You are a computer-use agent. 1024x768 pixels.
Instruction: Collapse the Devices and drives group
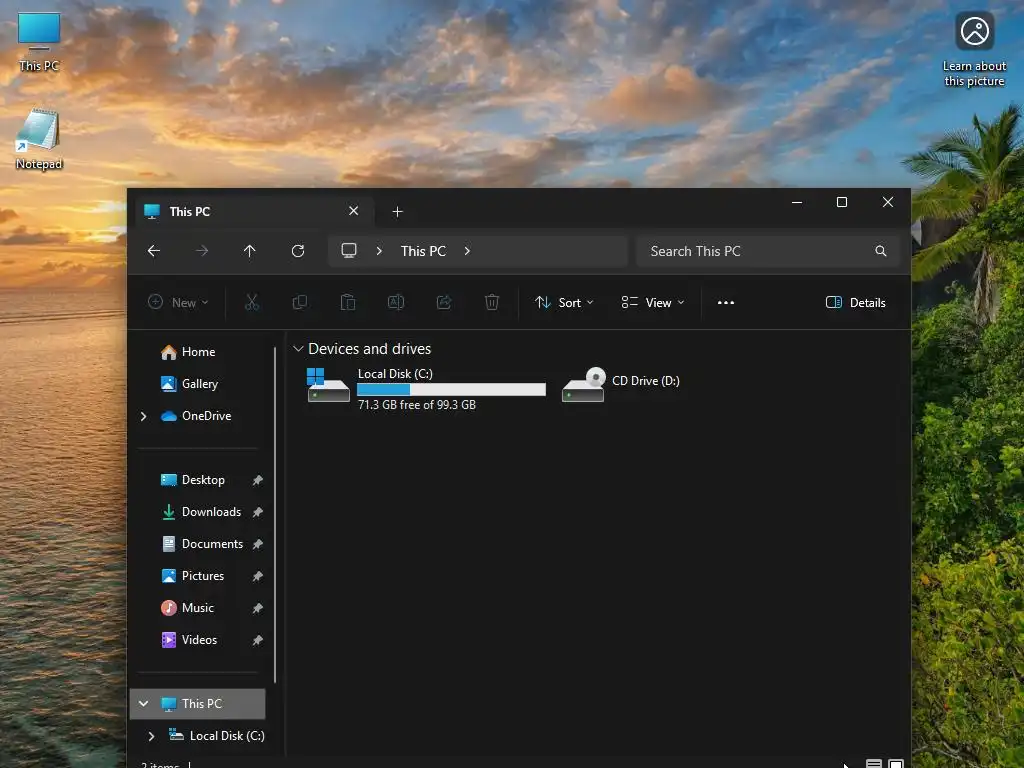pos(298,349)
